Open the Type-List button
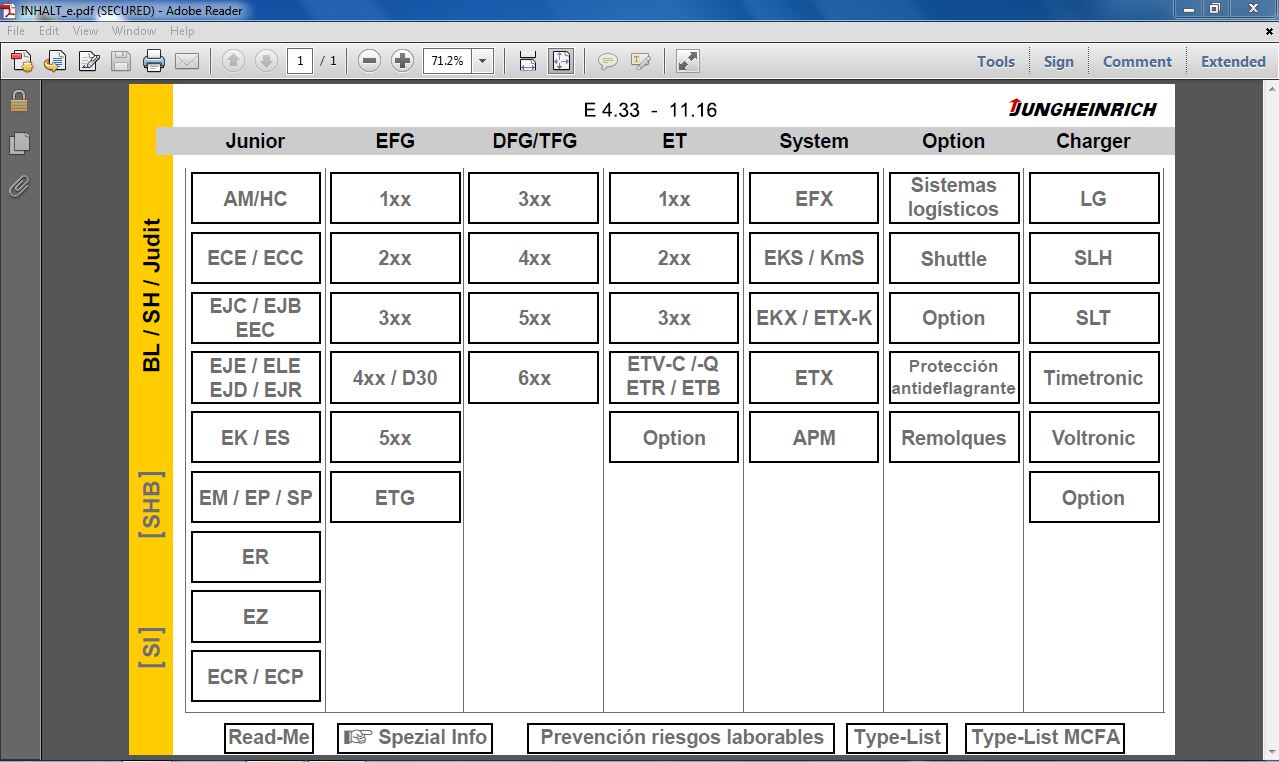The image size is (1279, 762). [x=897, y=738]
